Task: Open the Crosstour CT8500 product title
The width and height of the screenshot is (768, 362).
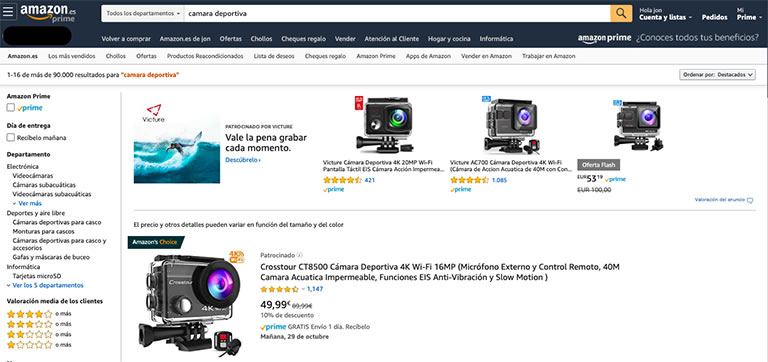Action: 440,272
